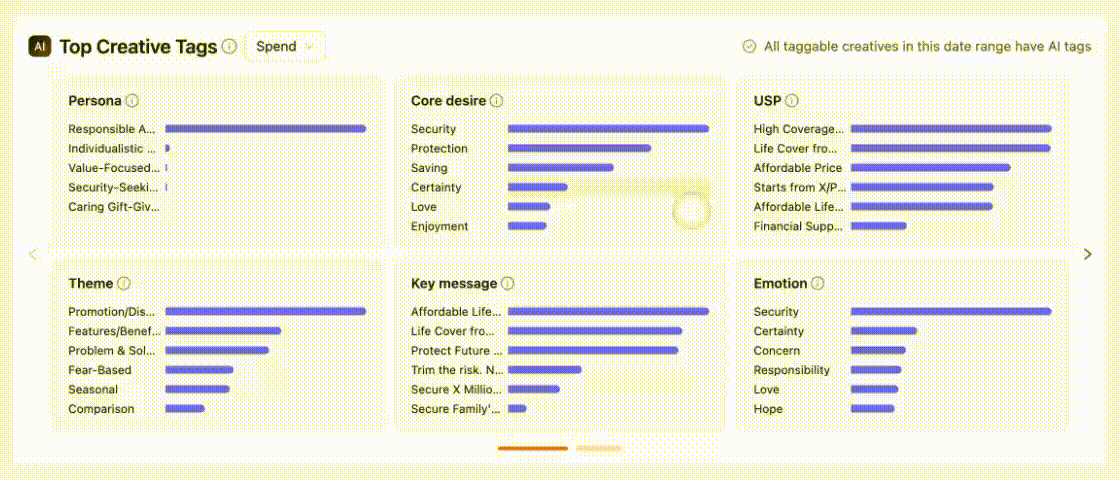The image size is (1120, 480).
Task: Click the Promotion/Dis... theme tag
Action: click(112, 312)
